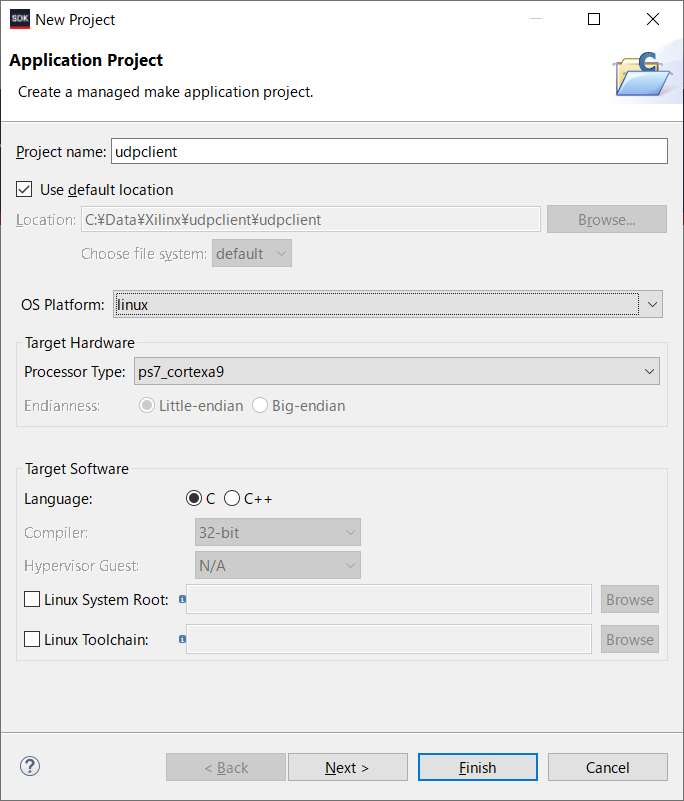Open the Hypervisor Guest N/A dropdown
This screenshot has height=801, width=684.
coord(278,566)
